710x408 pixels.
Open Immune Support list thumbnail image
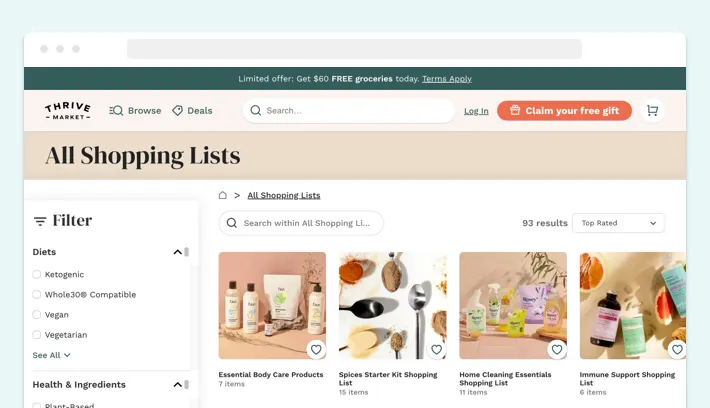(633, 306)
